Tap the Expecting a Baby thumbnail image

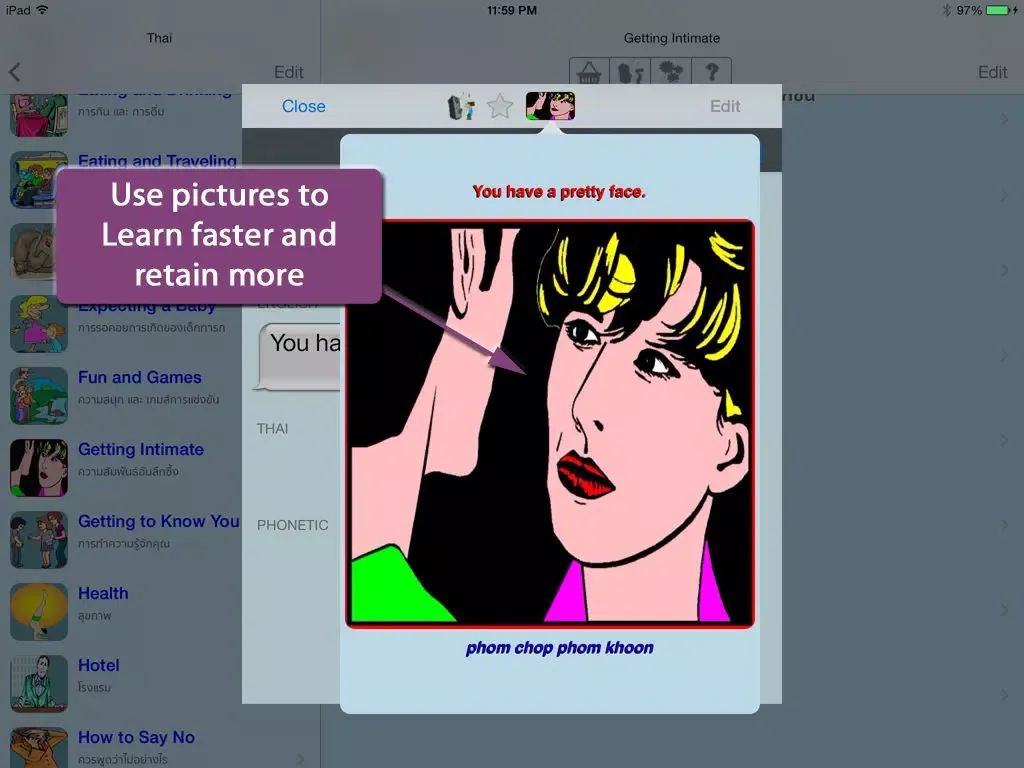(x=39, y=324)
